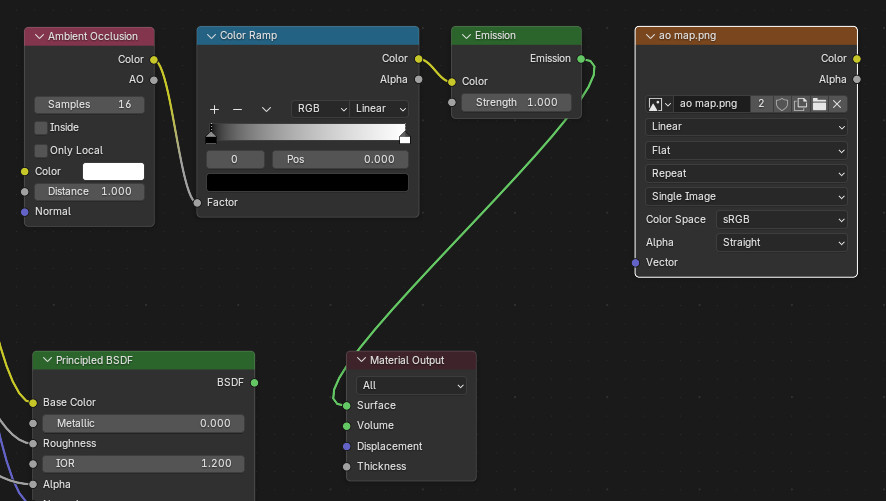Screen dimensions: 886x501
Task: Collapse the ao map.png node
Action: click(x=650, y=36)
